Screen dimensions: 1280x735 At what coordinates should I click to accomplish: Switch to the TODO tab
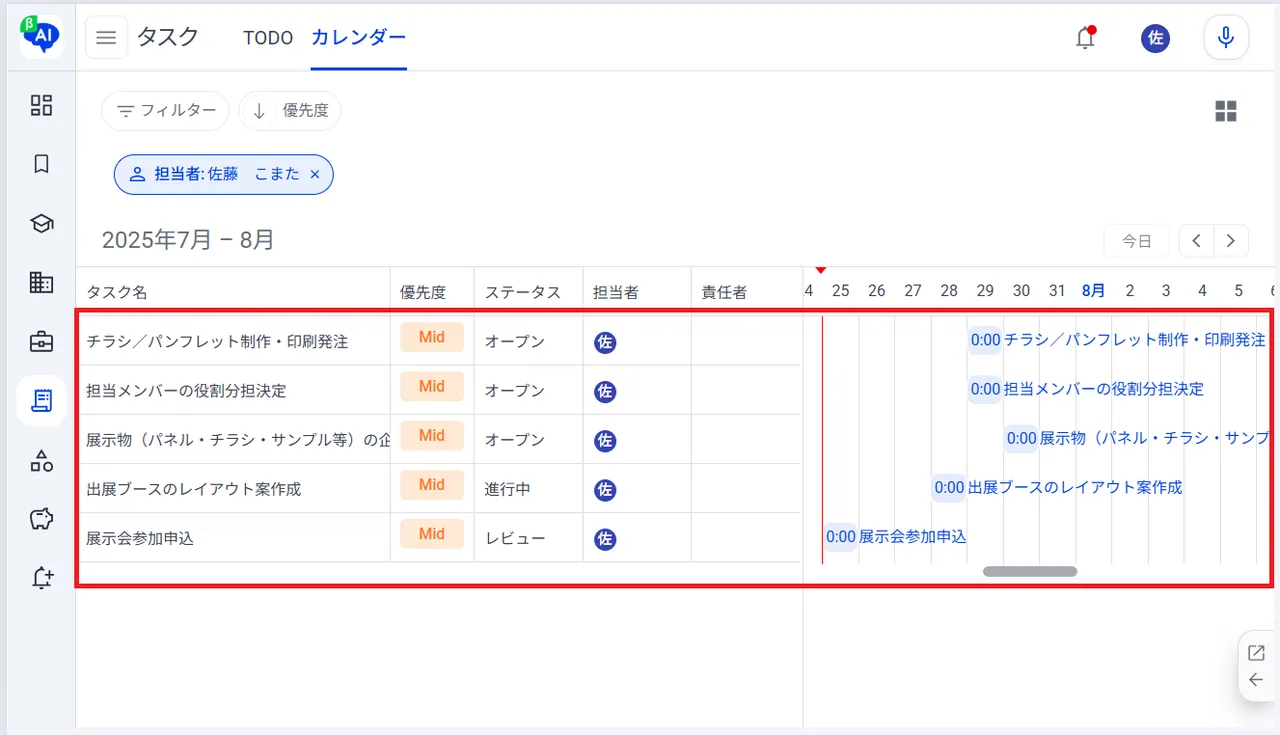(x=268, y=38)
